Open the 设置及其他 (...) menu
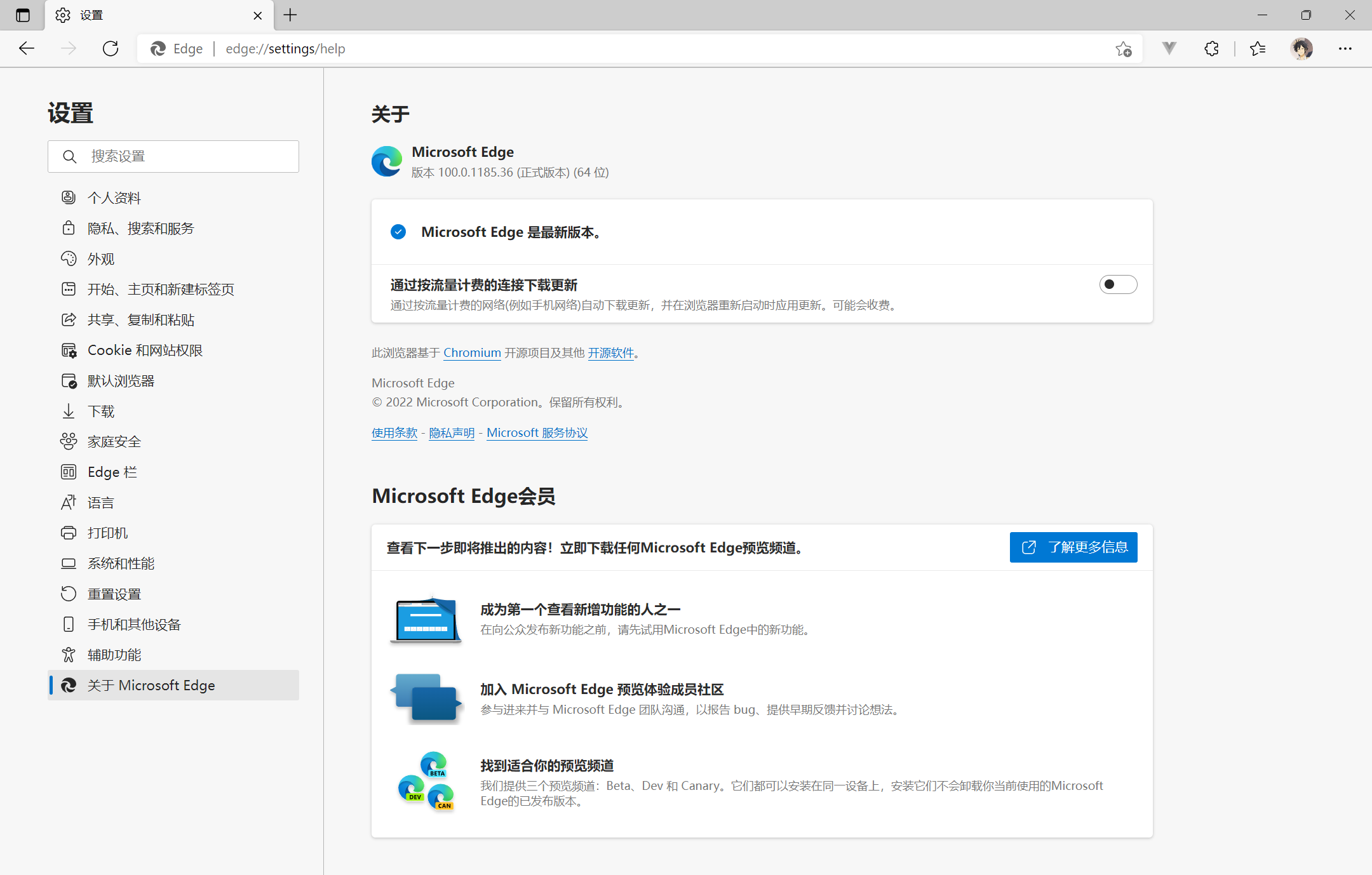Image resolution: width=1372 pixels, height=875 pixels. click(1346, 48)
